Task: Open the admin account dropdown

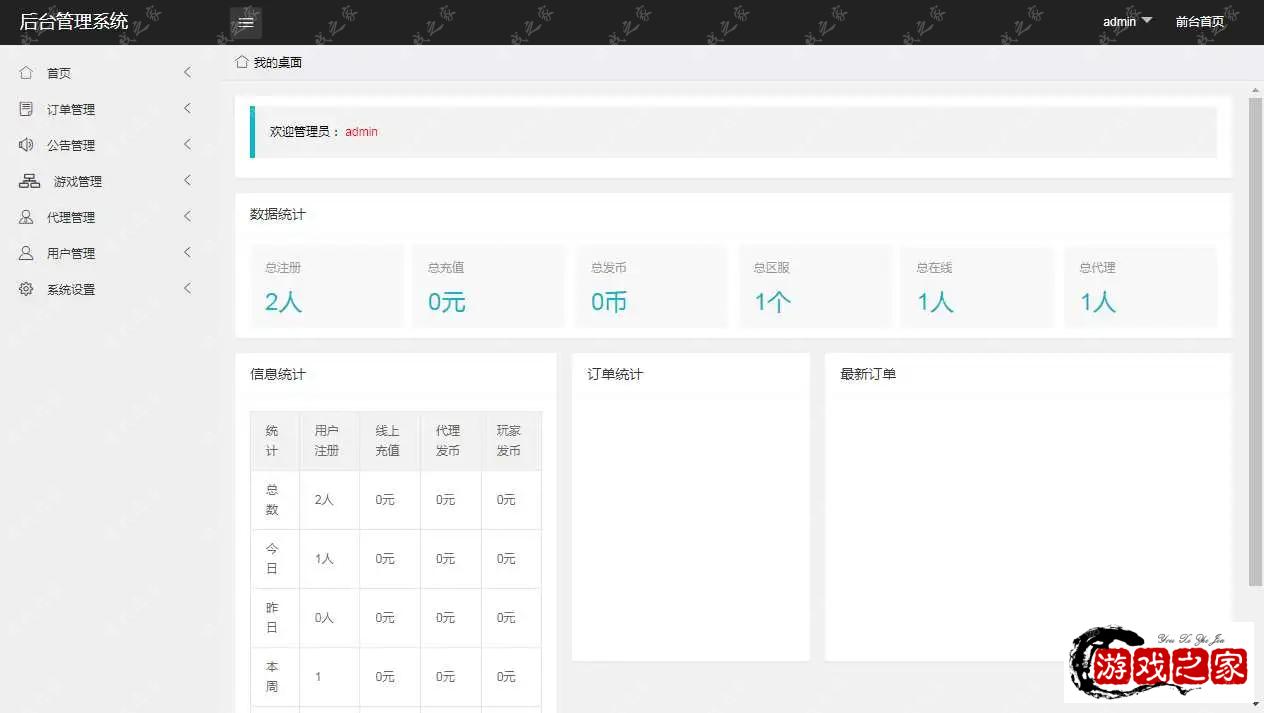Action: (1127, 21)
